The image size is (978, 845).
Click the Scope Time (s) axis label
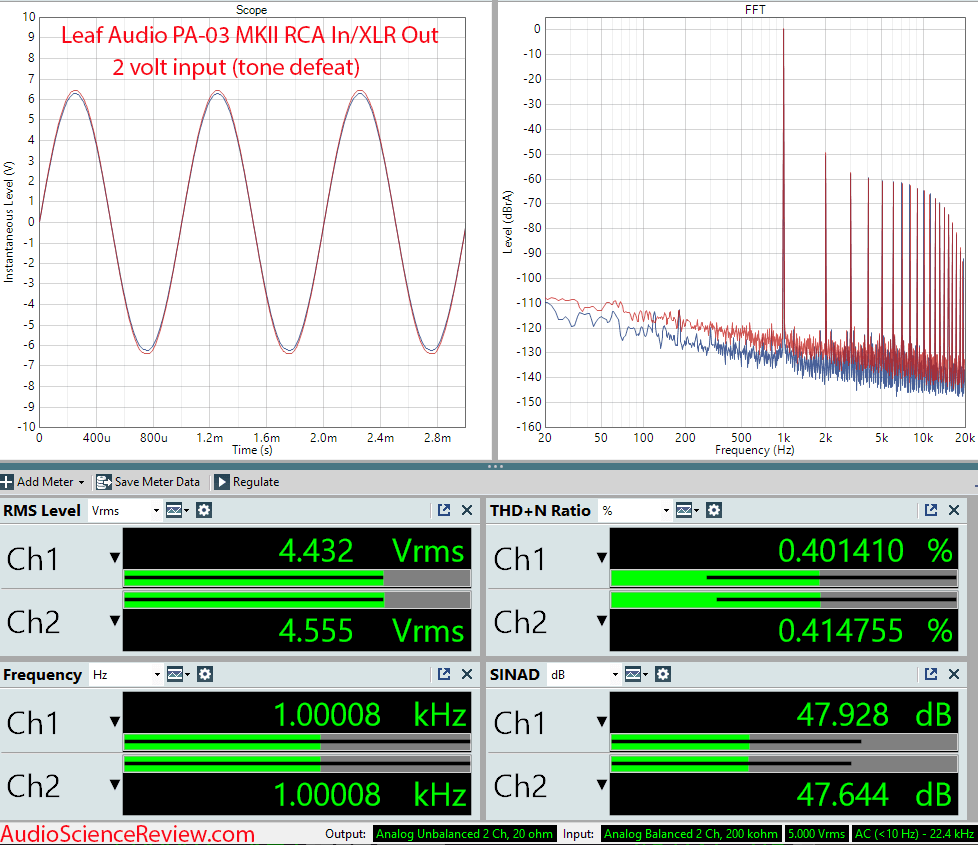coord(252,450)
